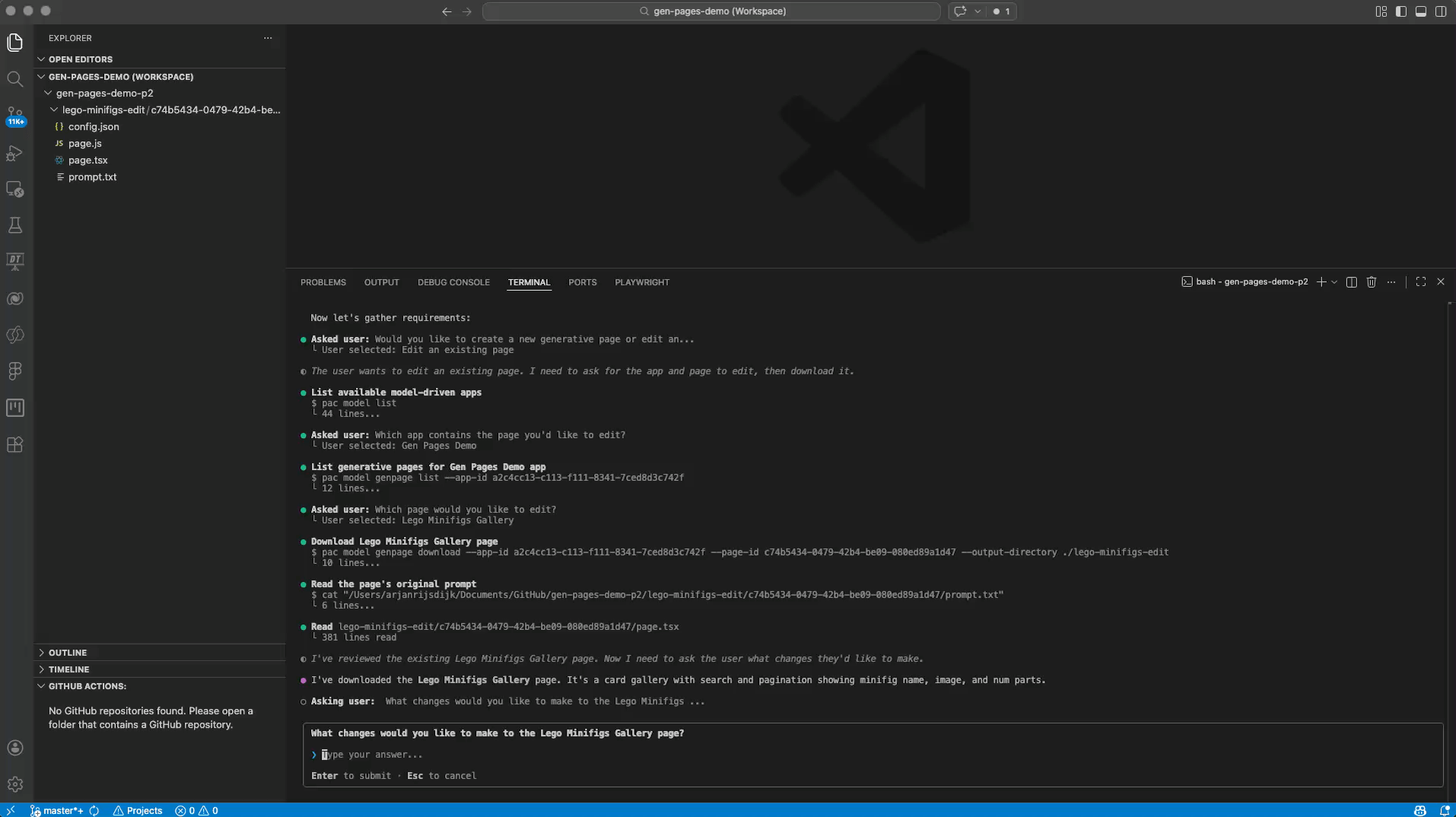Open the Extensions view

(x=14, y=445)
